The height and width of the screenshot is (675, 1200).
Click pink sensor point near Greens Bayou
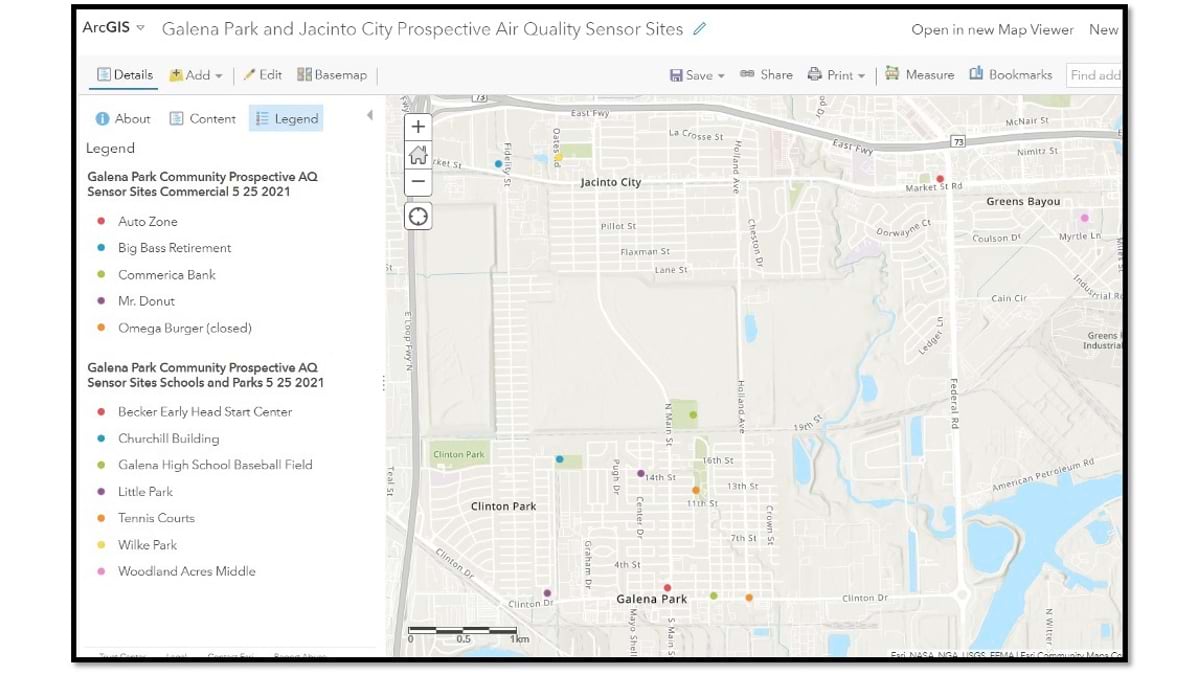pyautogui.click(x=1084, y=217)
